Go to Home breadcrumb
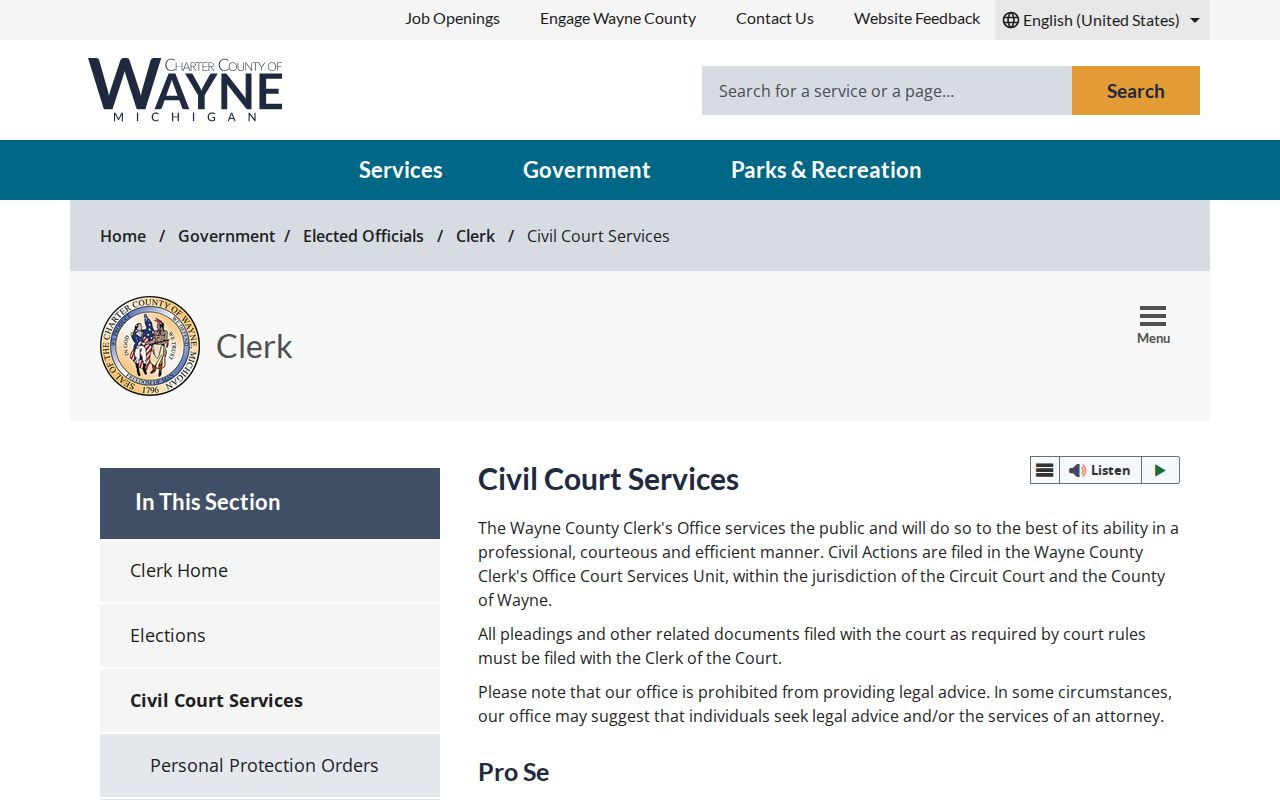 point(123,236)
